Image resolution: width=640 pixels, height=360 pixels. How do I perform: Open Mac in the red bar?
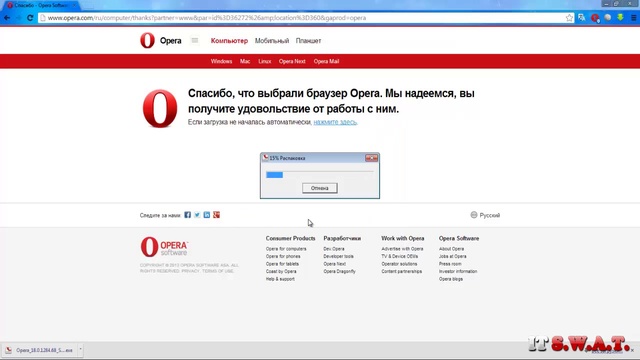pos(245,61)
